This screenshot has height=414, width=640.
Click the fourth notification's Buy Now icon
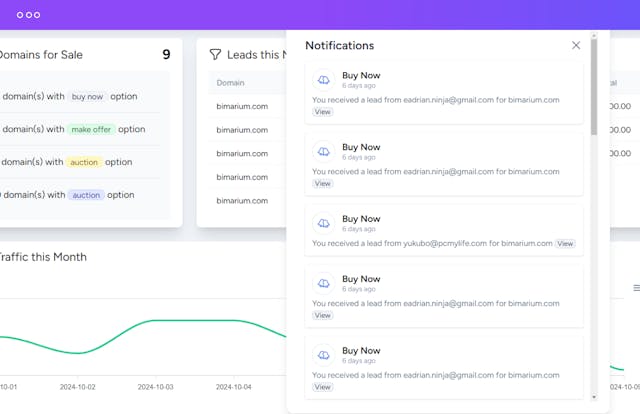323,283
